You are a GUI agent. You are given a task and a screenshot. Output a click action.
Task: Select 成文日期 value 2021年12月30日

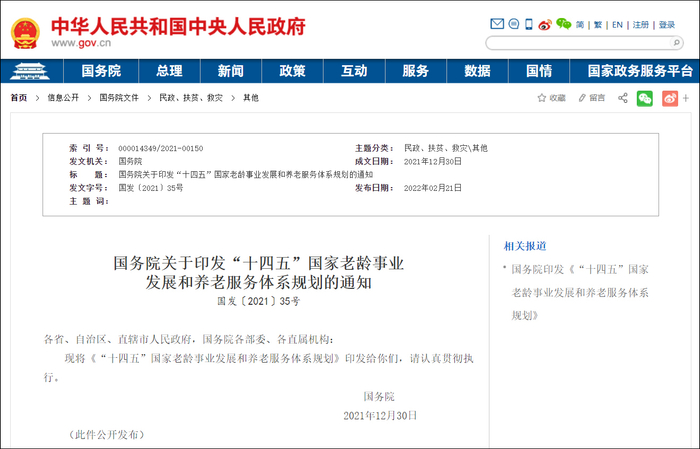(x=433, y=162)
